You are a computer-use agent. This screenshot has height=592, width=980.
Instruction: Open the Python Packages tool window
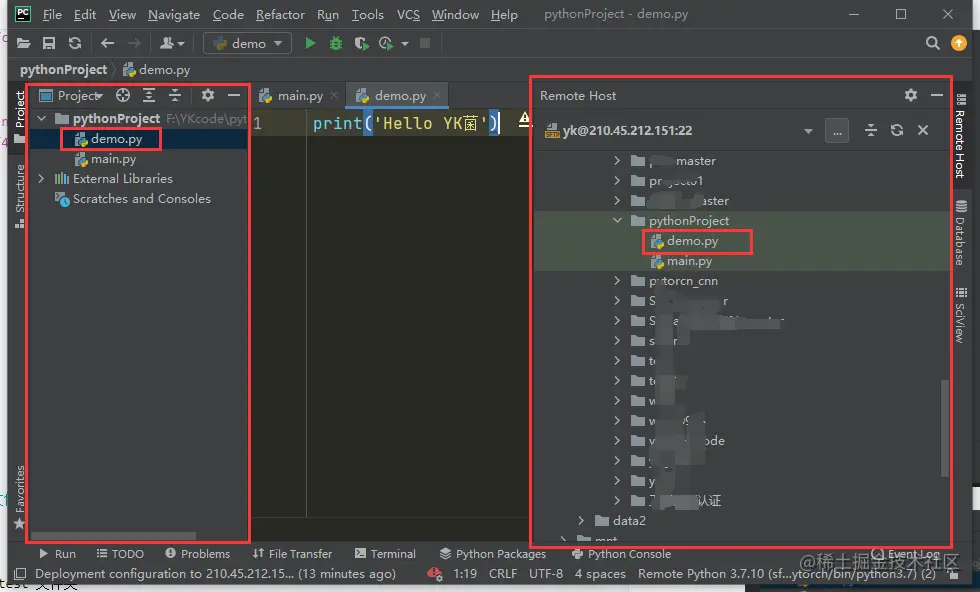(x=492, y=554)
